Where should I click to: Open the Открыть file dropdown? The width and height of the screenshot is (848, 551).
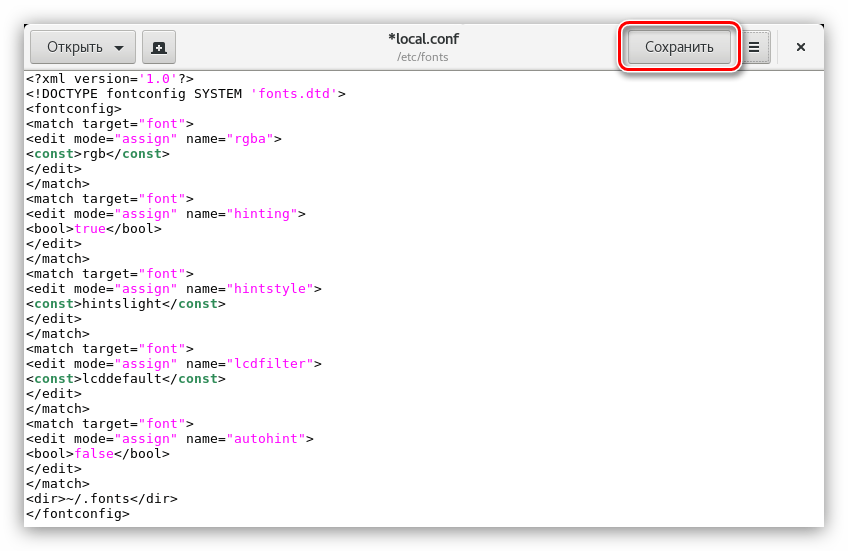(82, 47)
